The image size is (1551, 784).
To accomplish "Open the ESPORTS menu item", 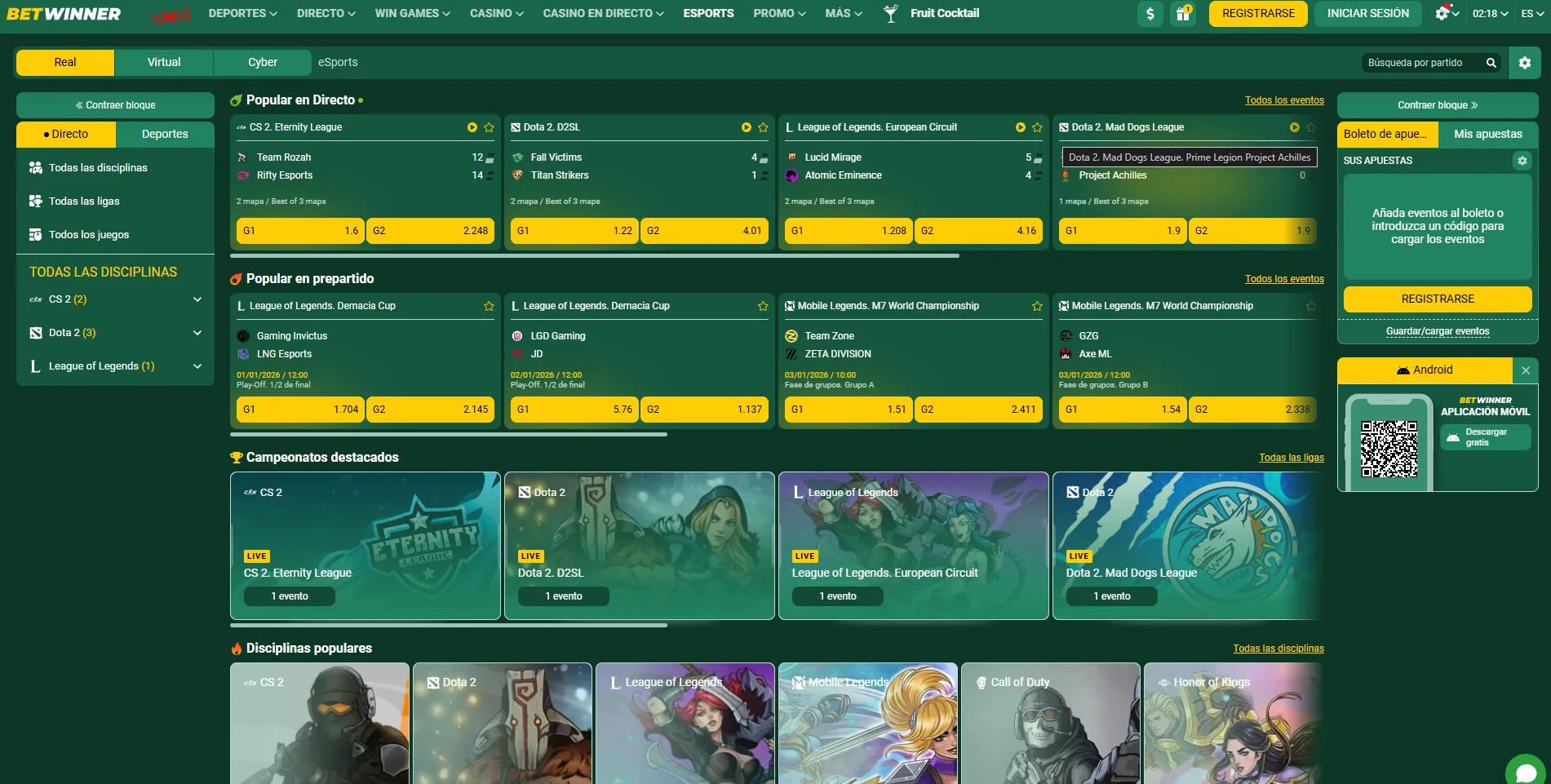I will pos(708,14).
